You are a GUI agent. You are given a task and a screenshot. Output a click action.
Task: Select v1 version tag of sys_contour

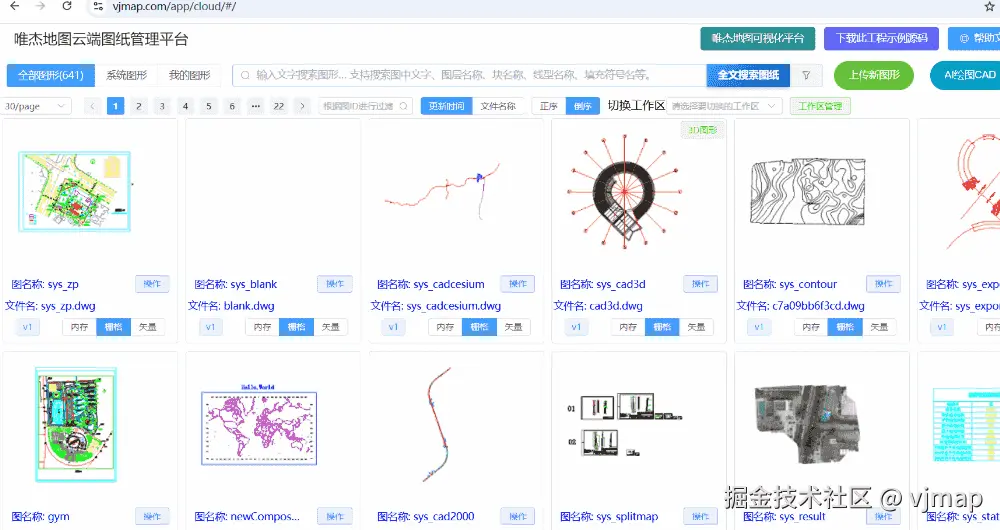tap(759, 327)
